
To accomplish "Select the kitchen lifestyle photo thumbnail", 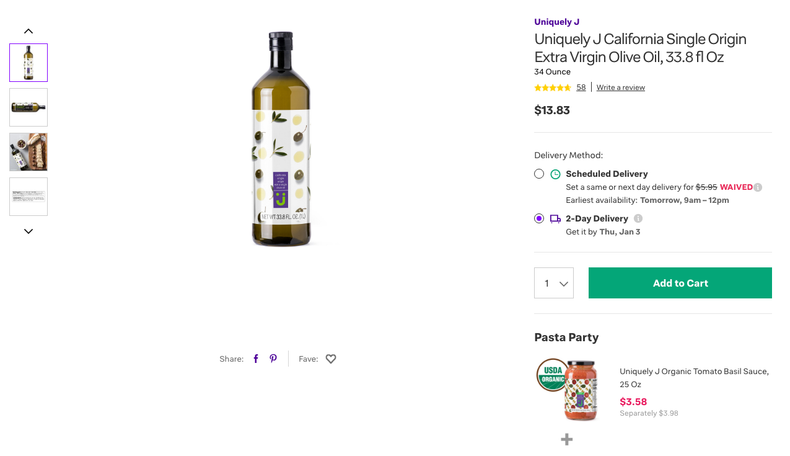I will tap(28, 152).
